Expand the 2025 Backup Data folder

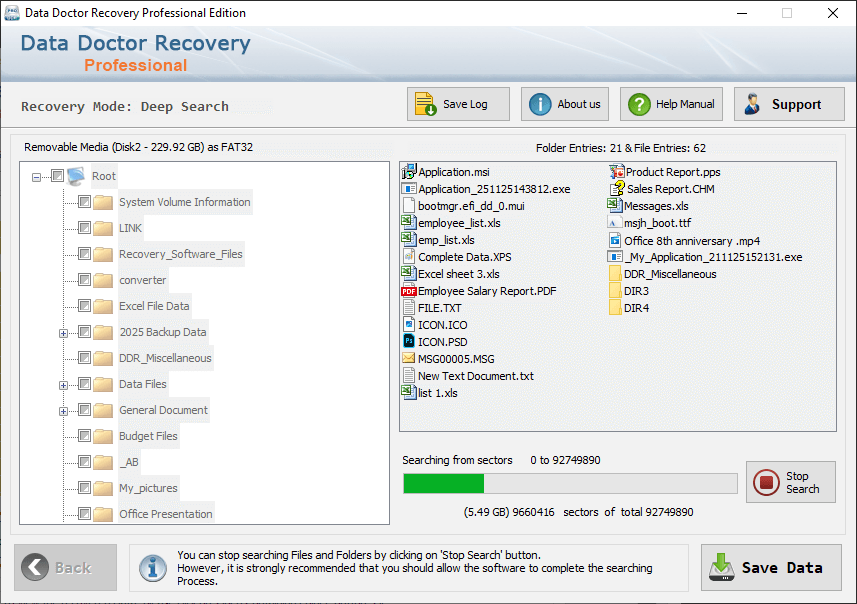point(63,333)
